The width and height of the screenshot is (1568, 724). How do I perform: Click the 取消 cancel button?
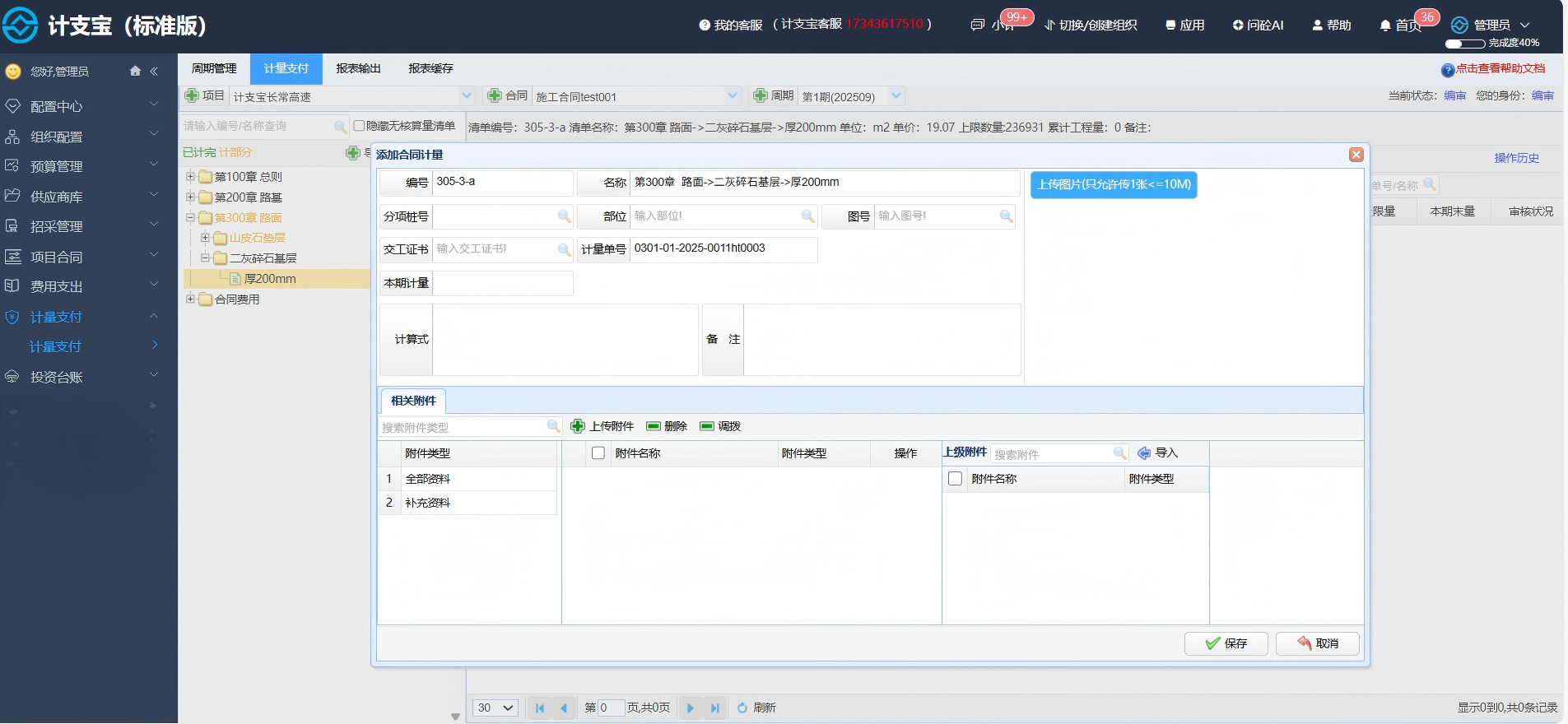1318,643
